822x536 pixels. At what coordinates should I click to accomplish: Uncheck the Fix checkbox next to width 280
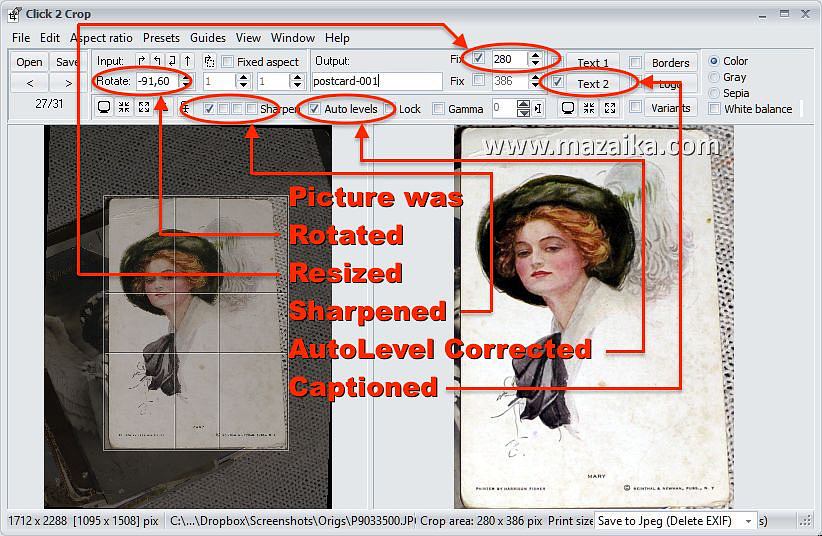pos(478,58)
